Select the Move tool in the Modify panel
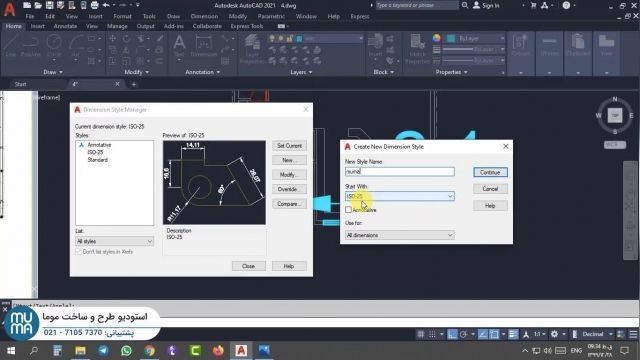640x360 pixels. point(112,38)
